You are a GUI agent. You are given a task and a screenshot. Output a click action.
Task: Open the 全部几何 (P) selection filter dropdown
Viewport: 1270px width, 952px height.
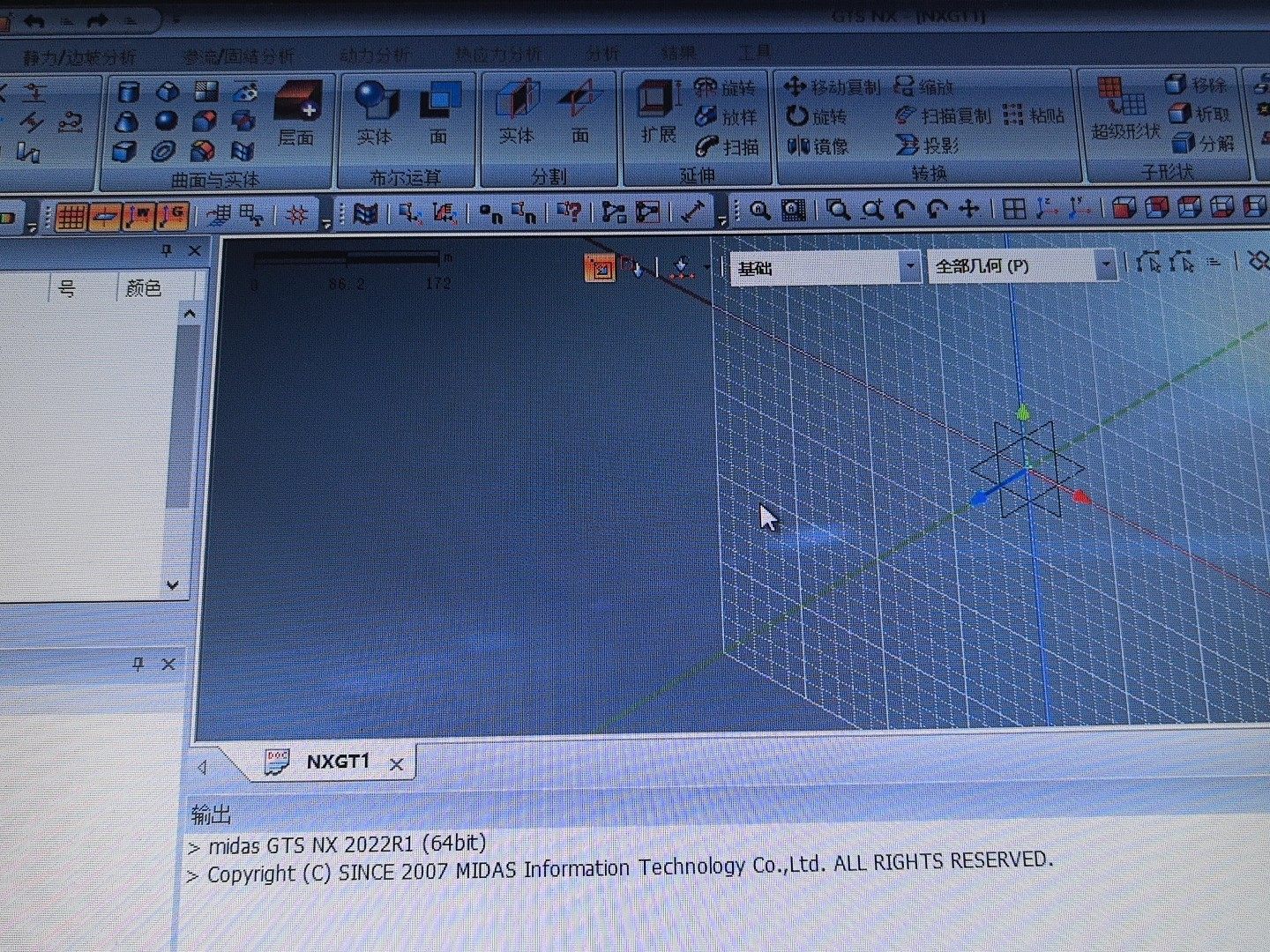(1022, 265)
